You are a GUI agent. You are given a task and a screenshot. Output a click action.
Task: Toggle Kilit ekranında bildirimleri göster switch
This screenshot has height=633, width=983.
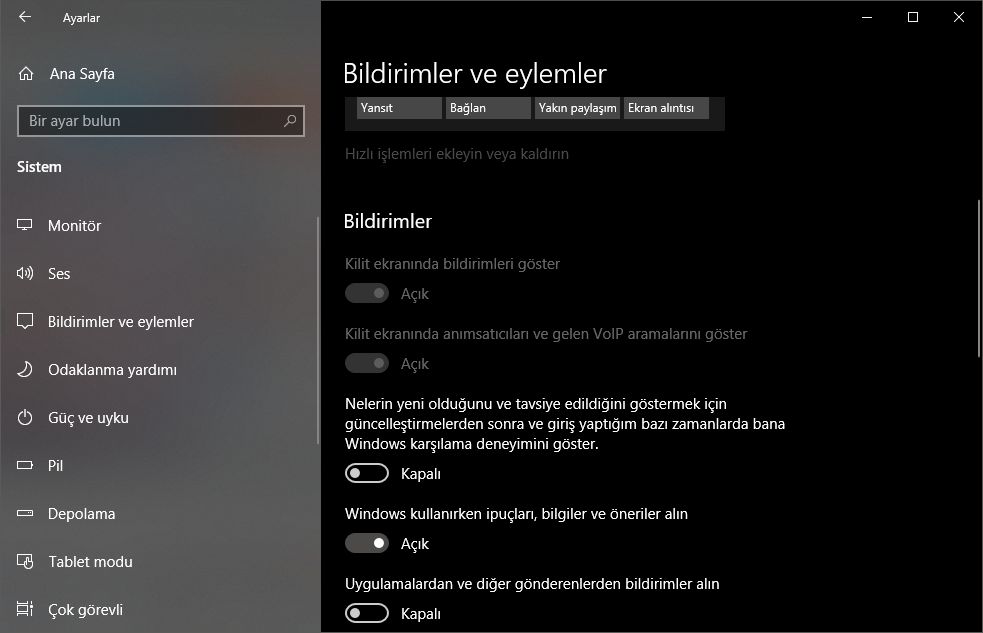pos(367,293)
